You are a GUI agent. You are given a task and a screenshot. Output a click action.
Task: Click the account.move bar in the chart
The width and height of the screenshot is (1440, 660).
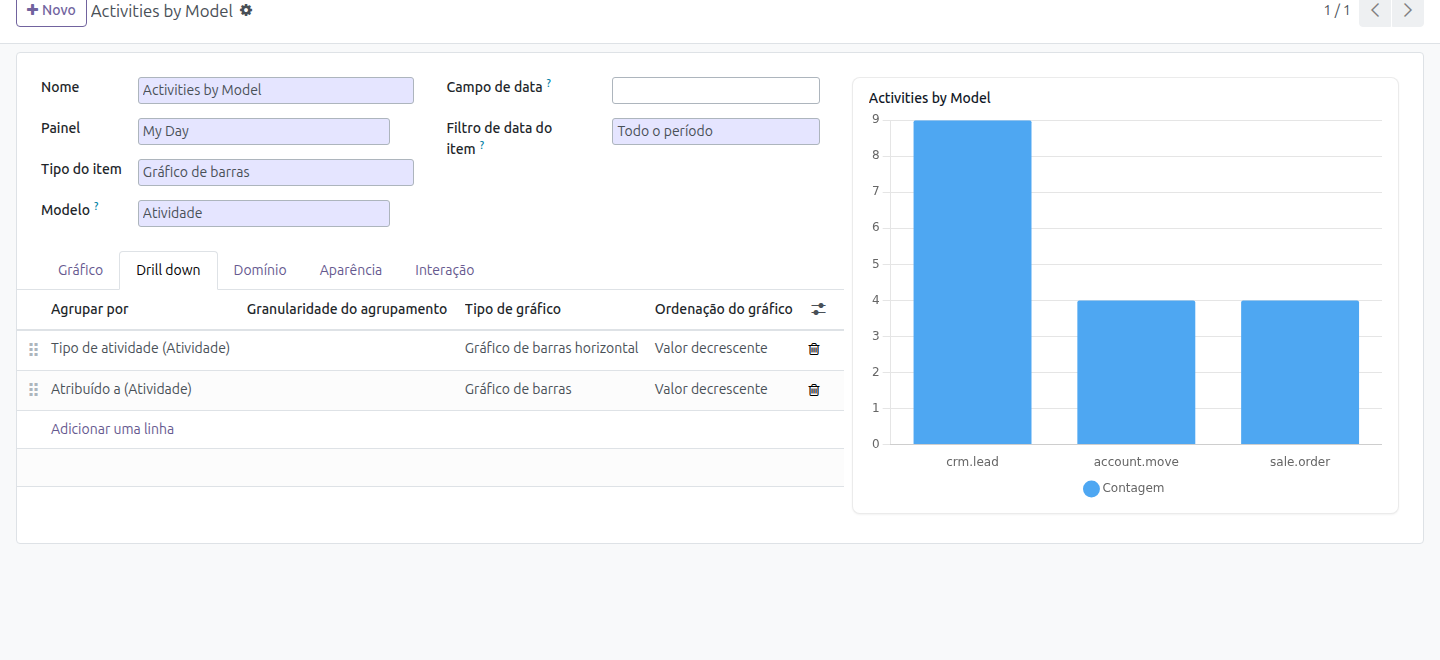tap(1136, 372)
